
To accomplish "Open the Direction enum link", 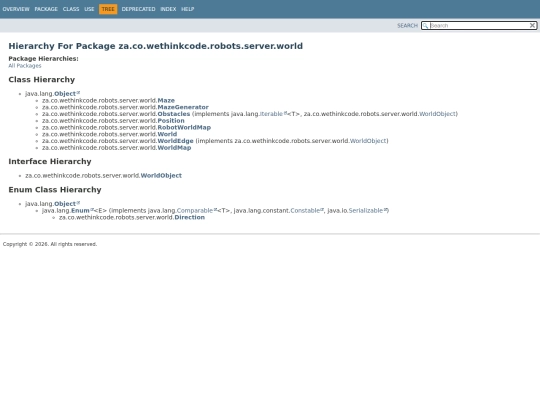I will 190,217.
